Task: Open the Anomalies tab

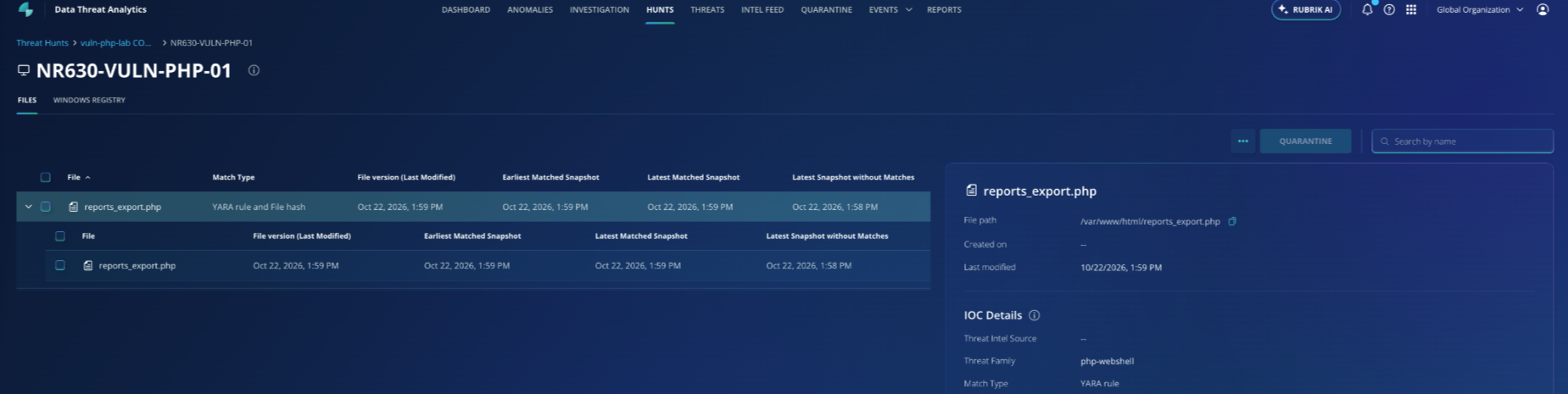Action: pyautogui.click(x=530, y=10)
